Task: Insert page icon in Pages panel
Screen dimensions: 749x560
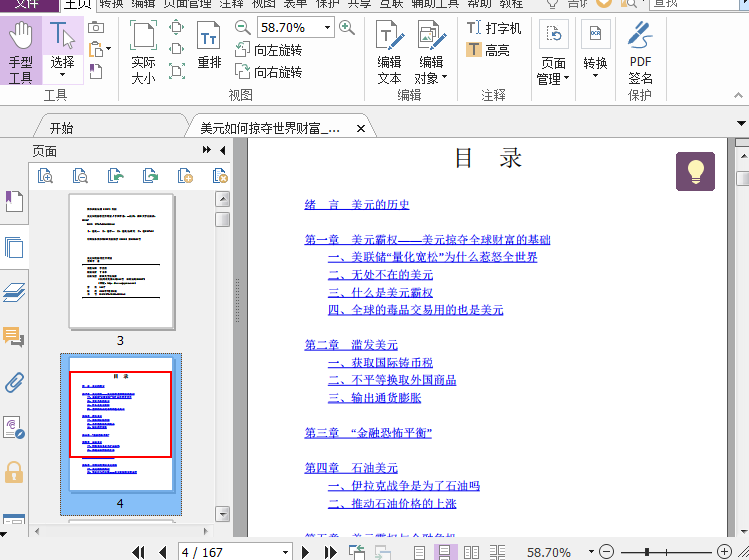Action: click(x=185, y=176)
